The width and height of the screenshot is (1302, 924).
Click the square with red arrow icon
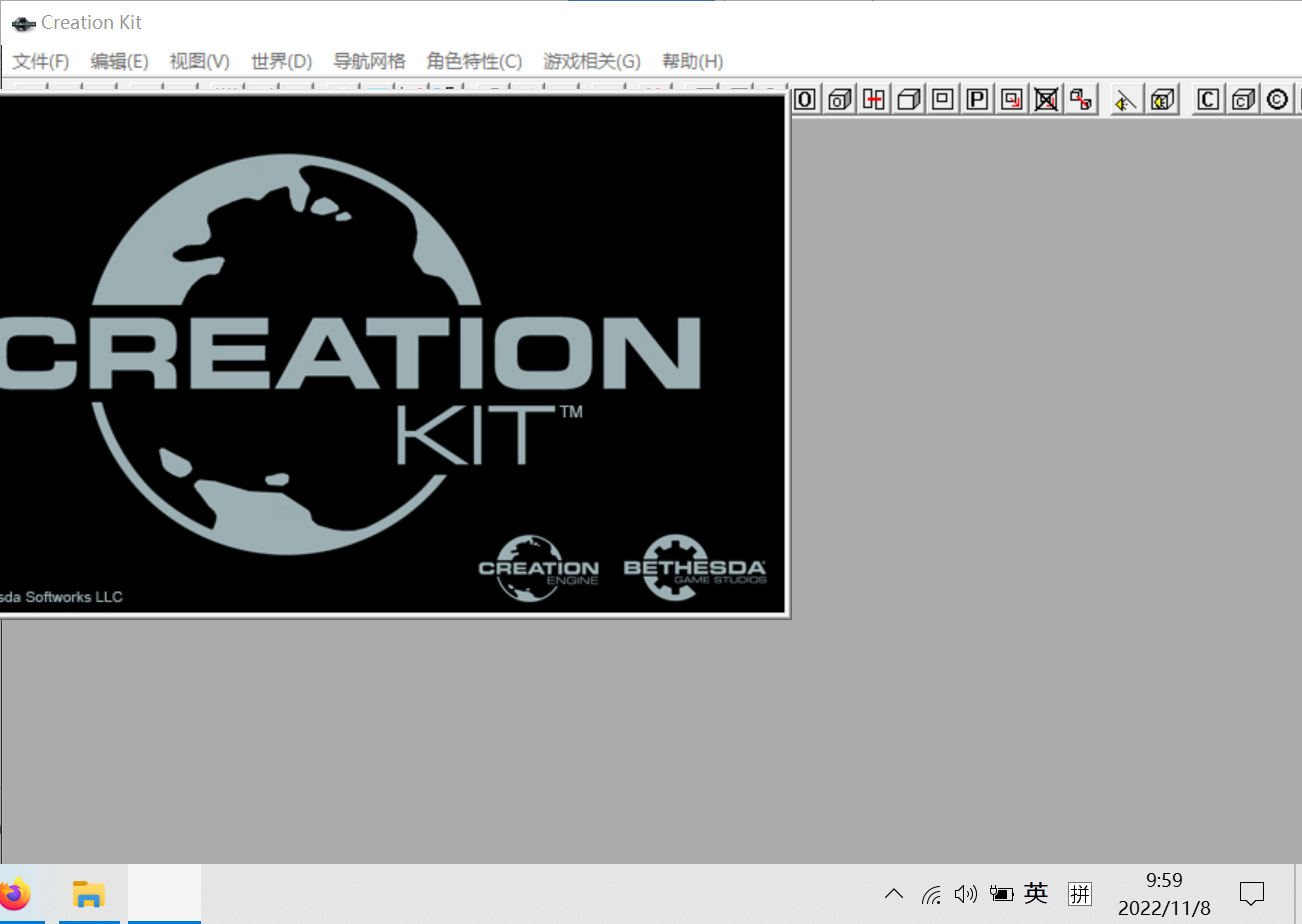click(1012, 100)
